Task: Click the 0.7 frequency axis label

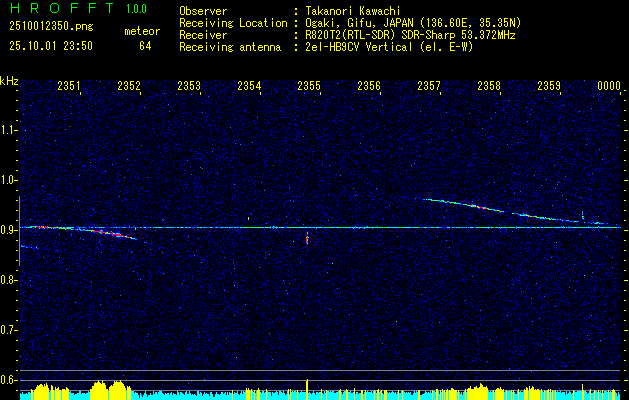Action: [9, 330]
